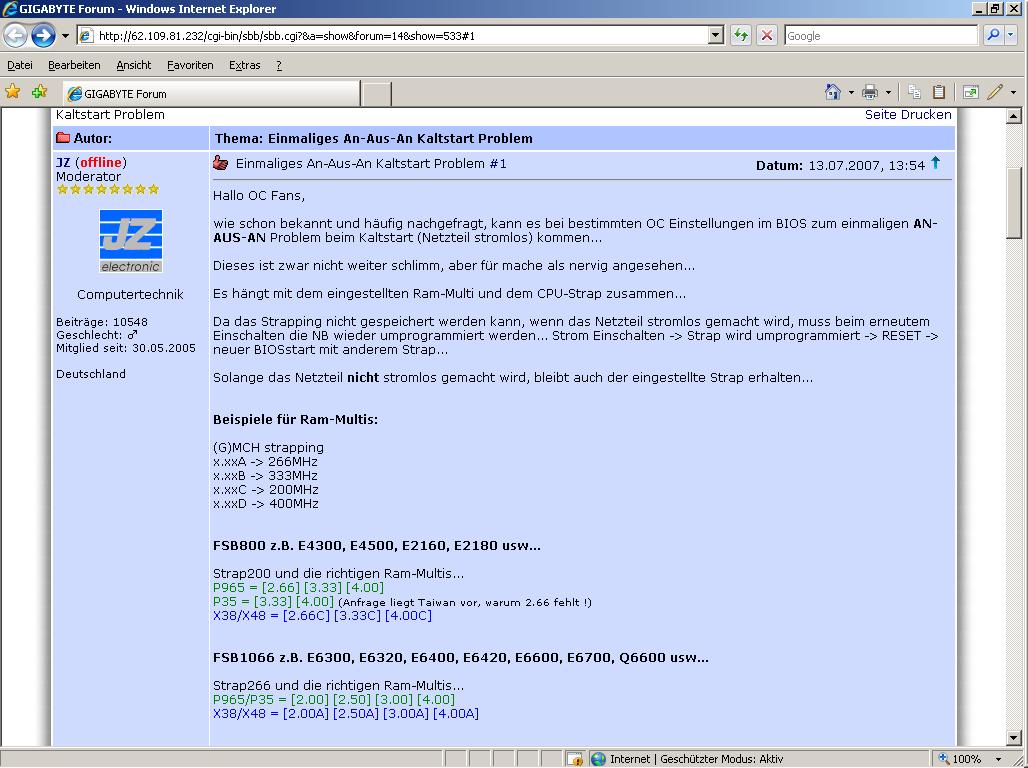
Task: Click the green 'P965 = [2.66] [3.33] [4.00]' line
Action: click(x=298, y=588)
